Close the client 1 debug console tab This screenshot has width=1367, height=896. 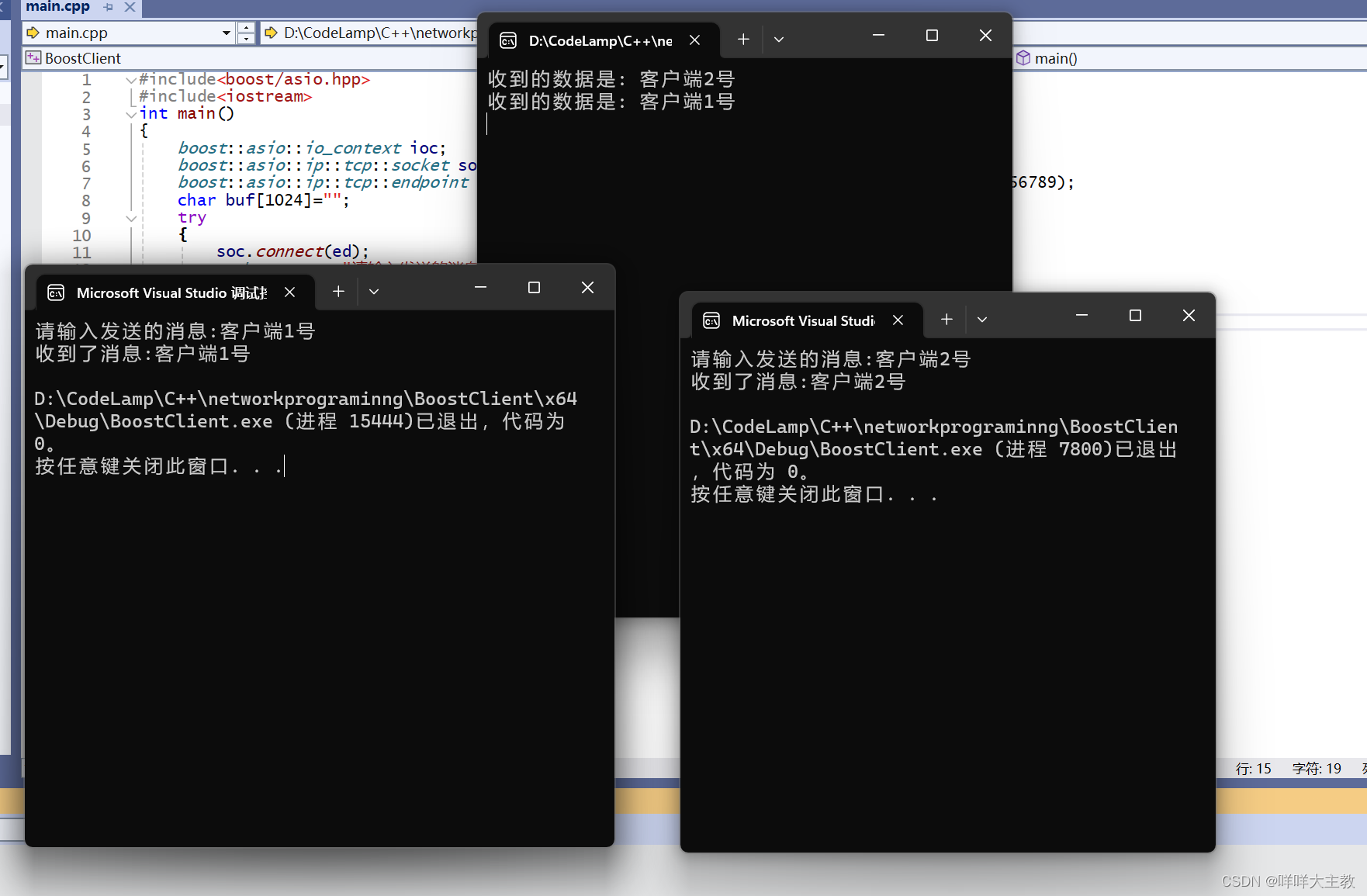point(289,292)
